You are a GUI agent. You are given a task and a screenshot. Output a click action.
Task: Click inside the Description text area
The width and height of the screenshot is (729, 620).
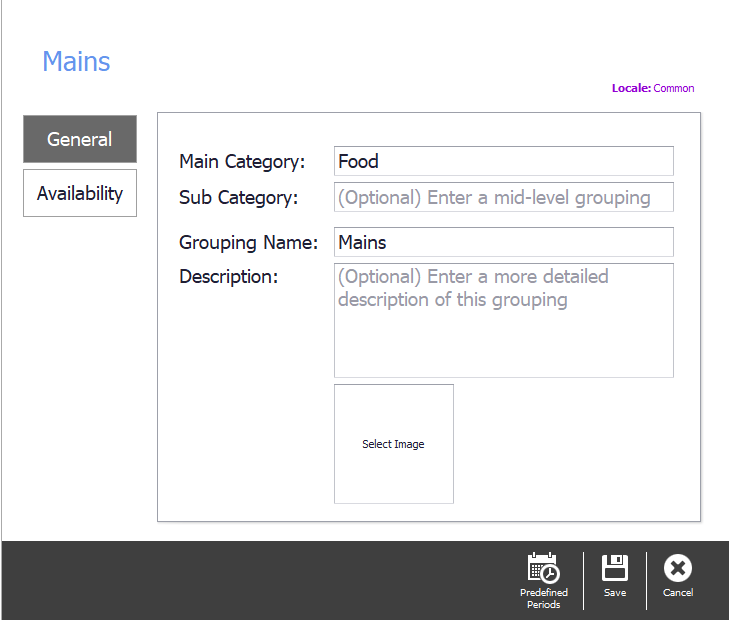tap(504, 320)
